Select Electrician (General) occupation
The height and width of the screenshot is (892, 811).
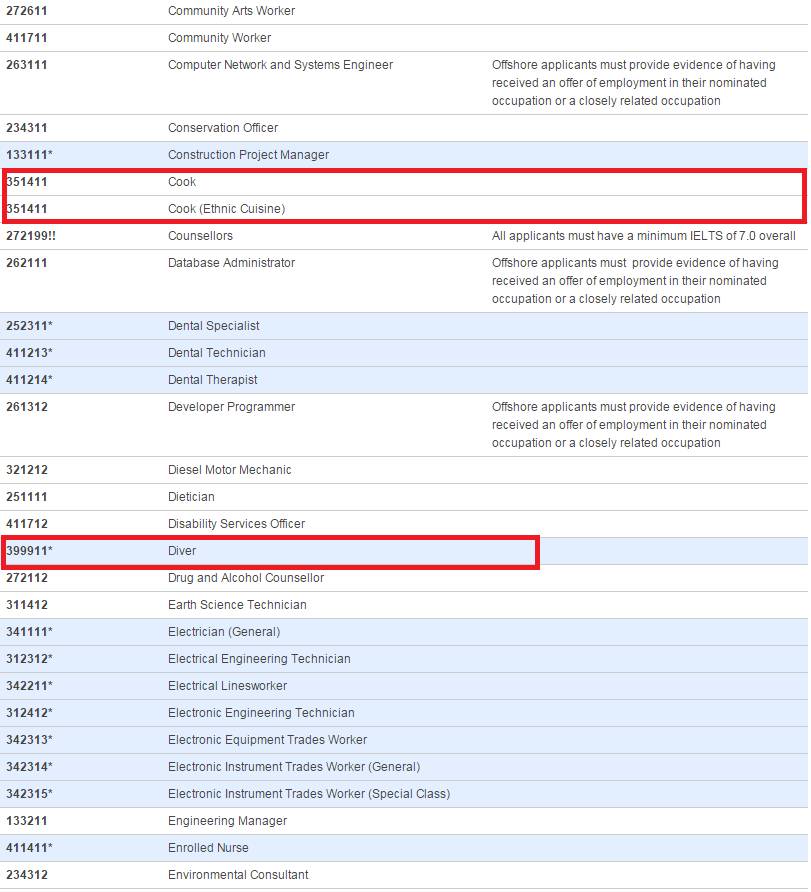point(224,632)
